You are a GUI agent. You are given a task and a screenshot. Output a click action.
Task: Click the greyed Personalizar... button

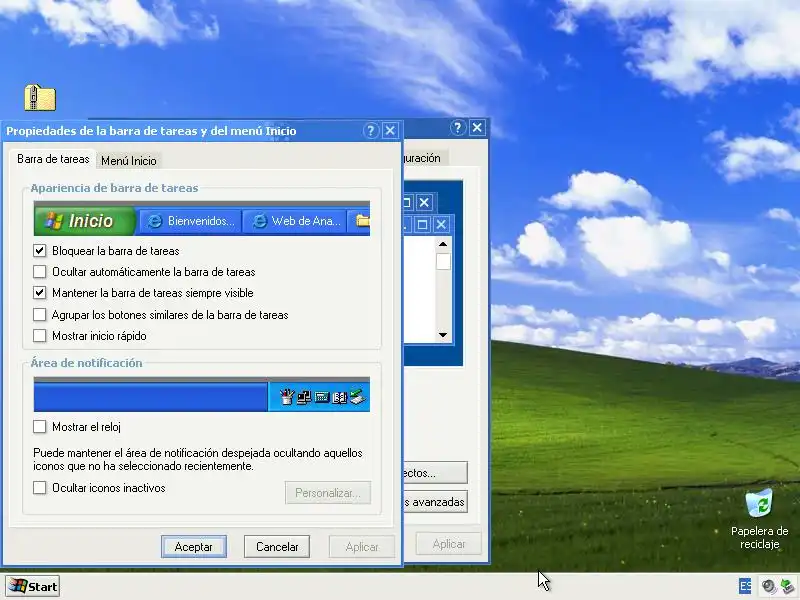328,493
